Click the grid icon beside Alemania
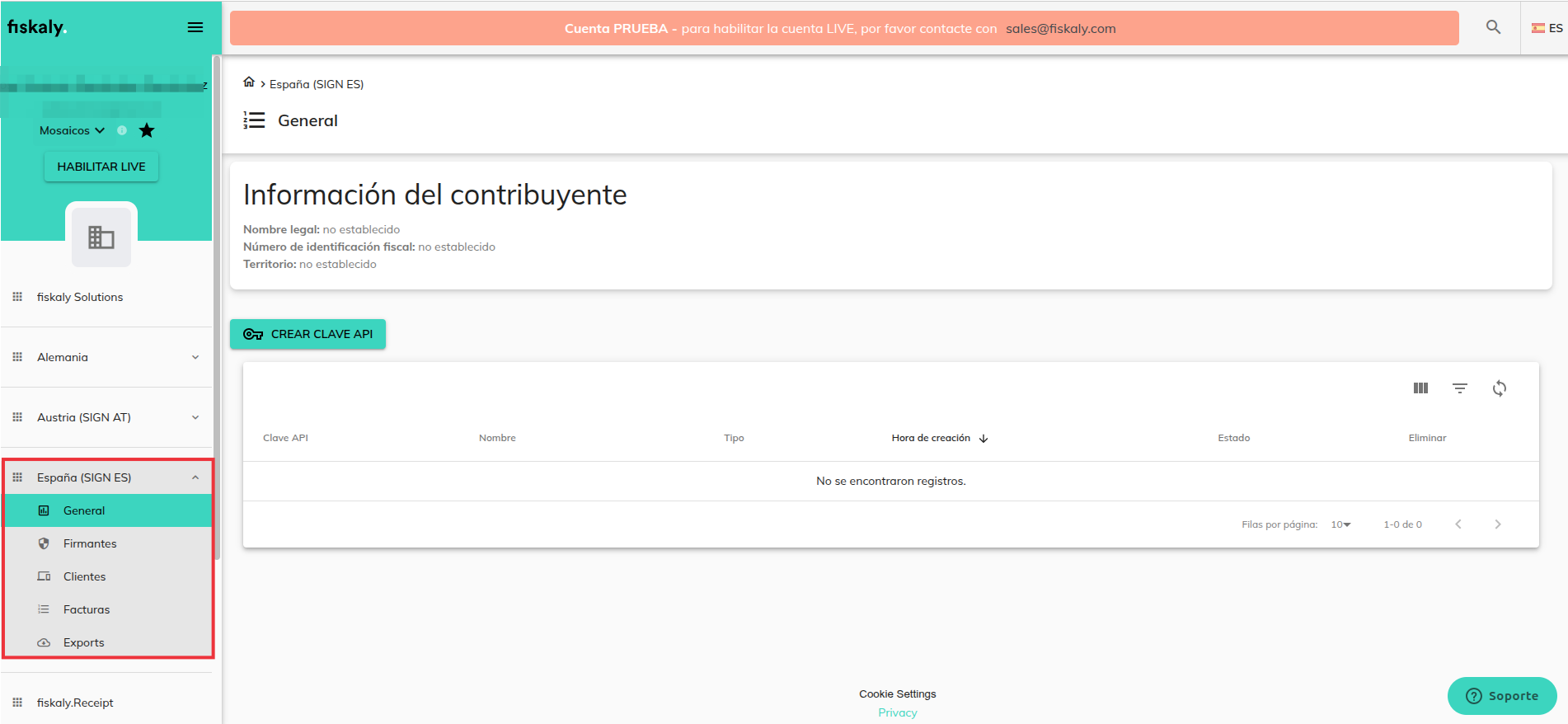 coord(17,357)
